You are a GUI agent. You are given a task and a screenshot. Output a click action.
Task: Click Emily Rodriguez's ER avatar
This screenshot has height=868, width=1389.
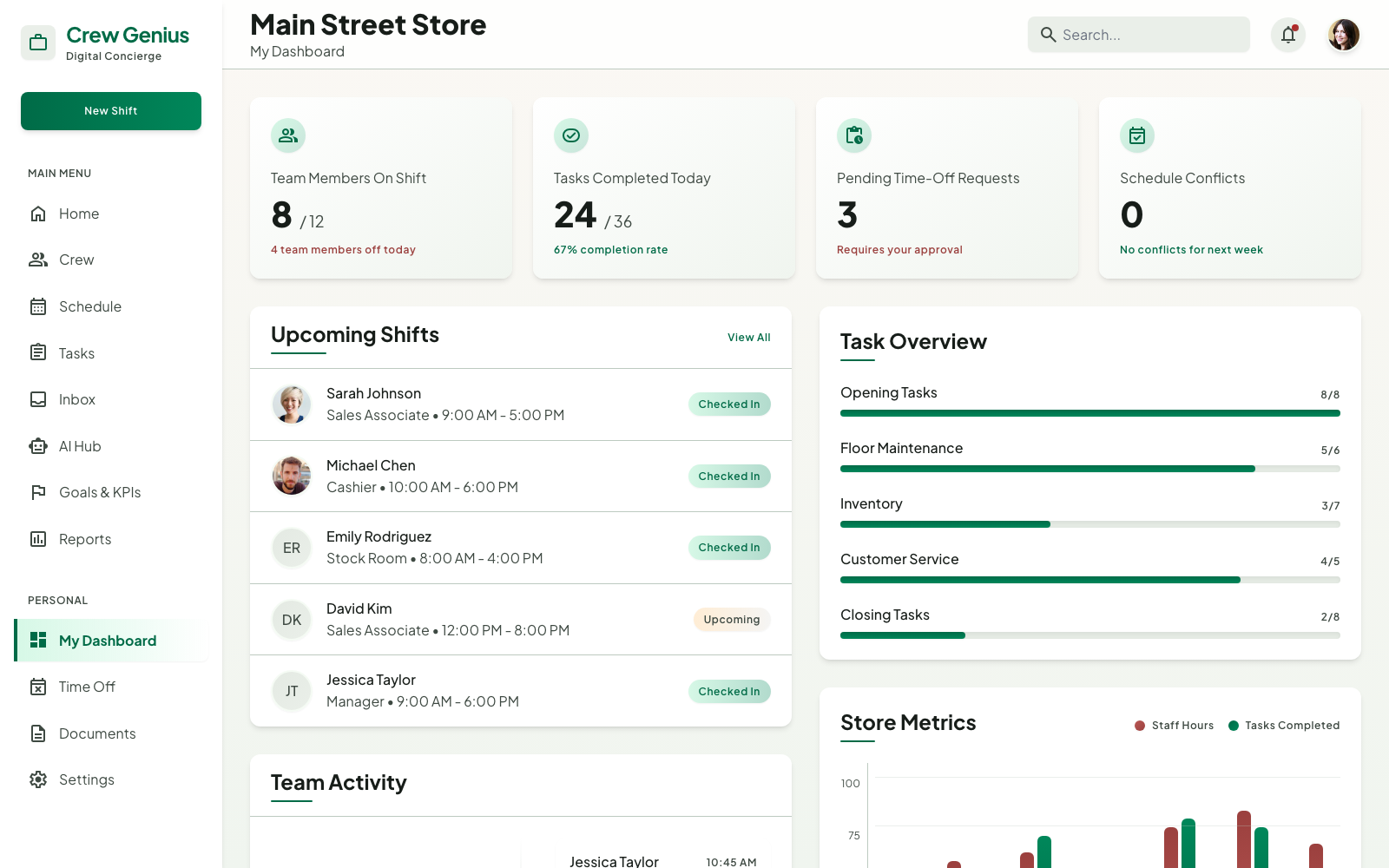click(x=292, y=548)
